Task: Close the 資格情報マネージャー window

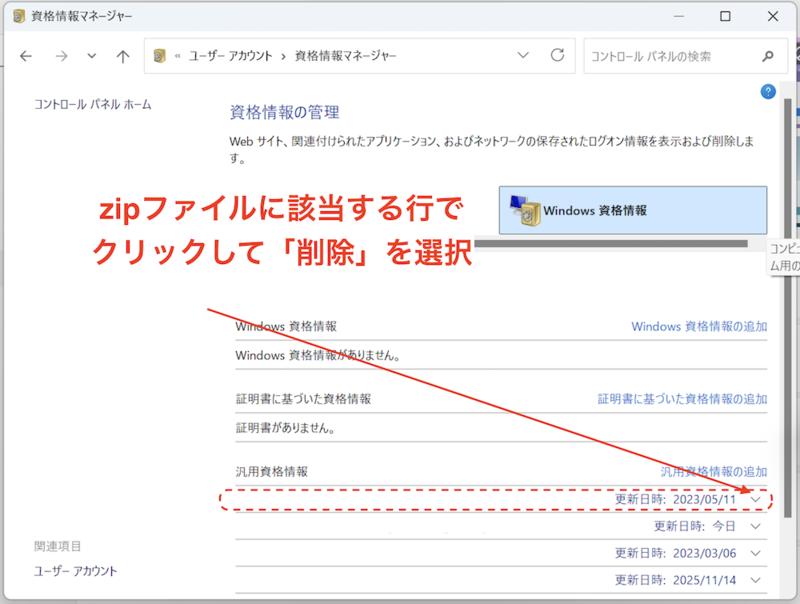Action: [772, 16]
